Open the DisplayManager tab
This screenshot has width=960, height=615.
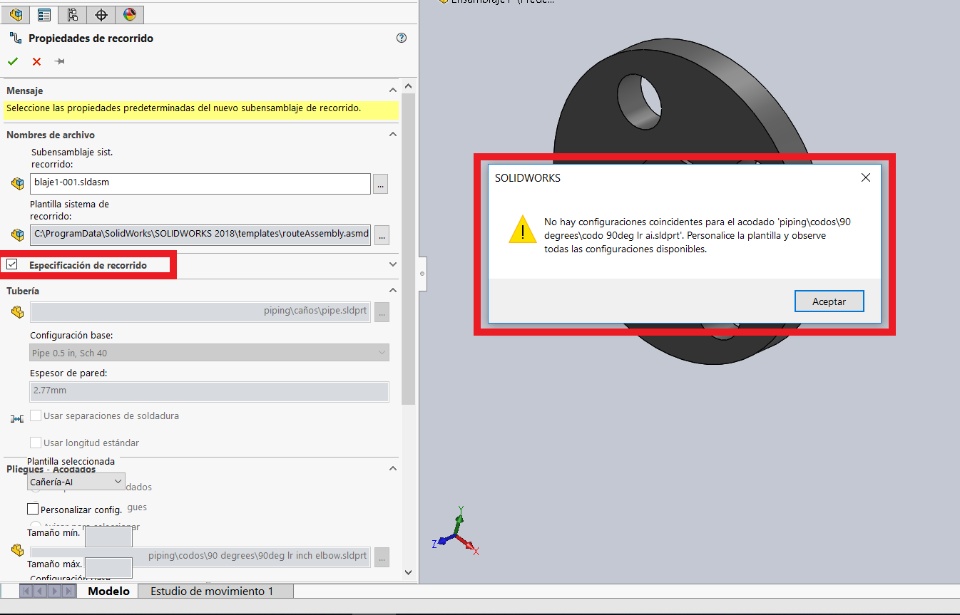pyautogui.click(x=129, y=14)
